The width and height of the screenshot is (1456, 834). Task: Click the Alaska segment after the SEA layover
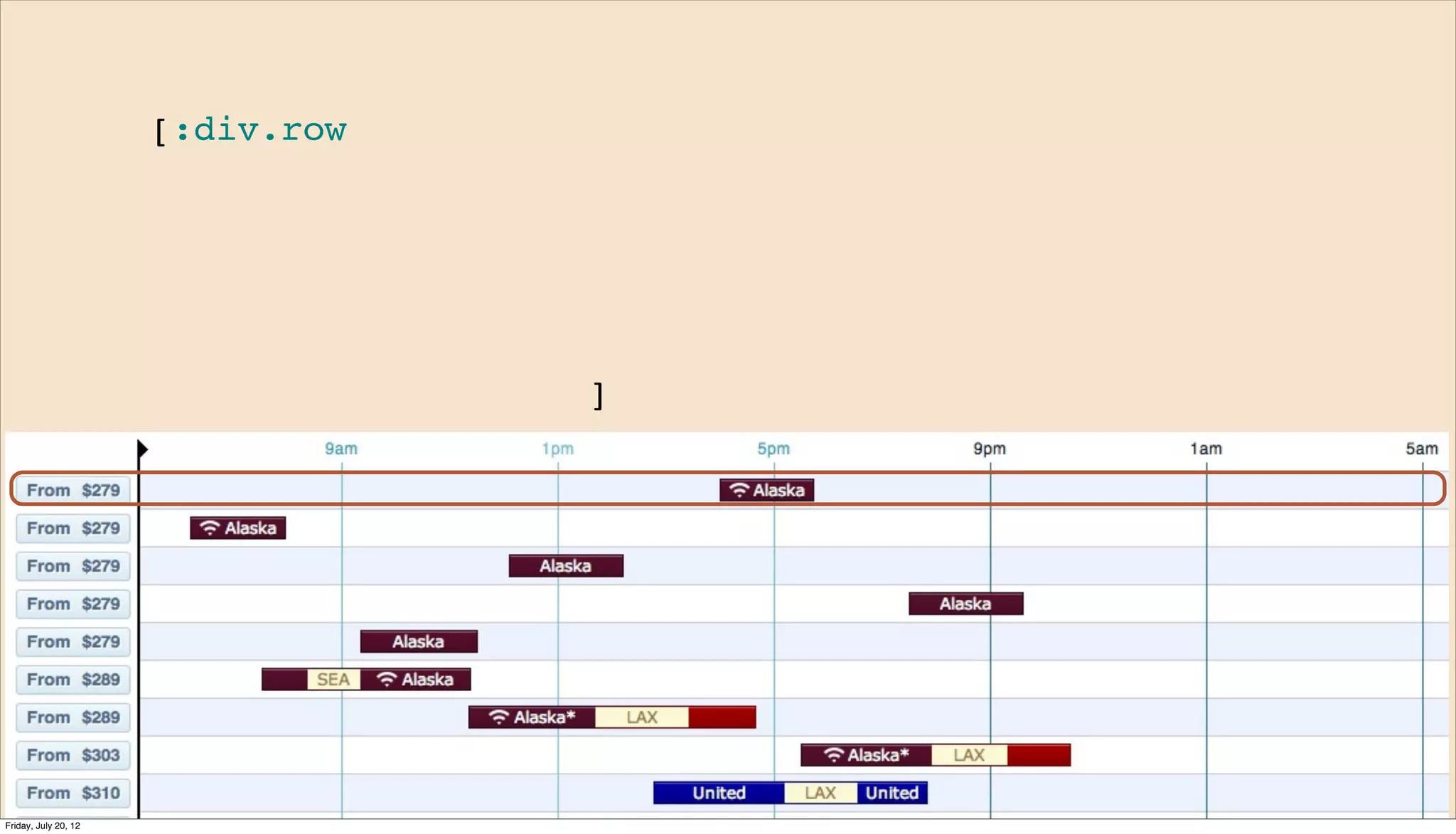coord(415,680)
